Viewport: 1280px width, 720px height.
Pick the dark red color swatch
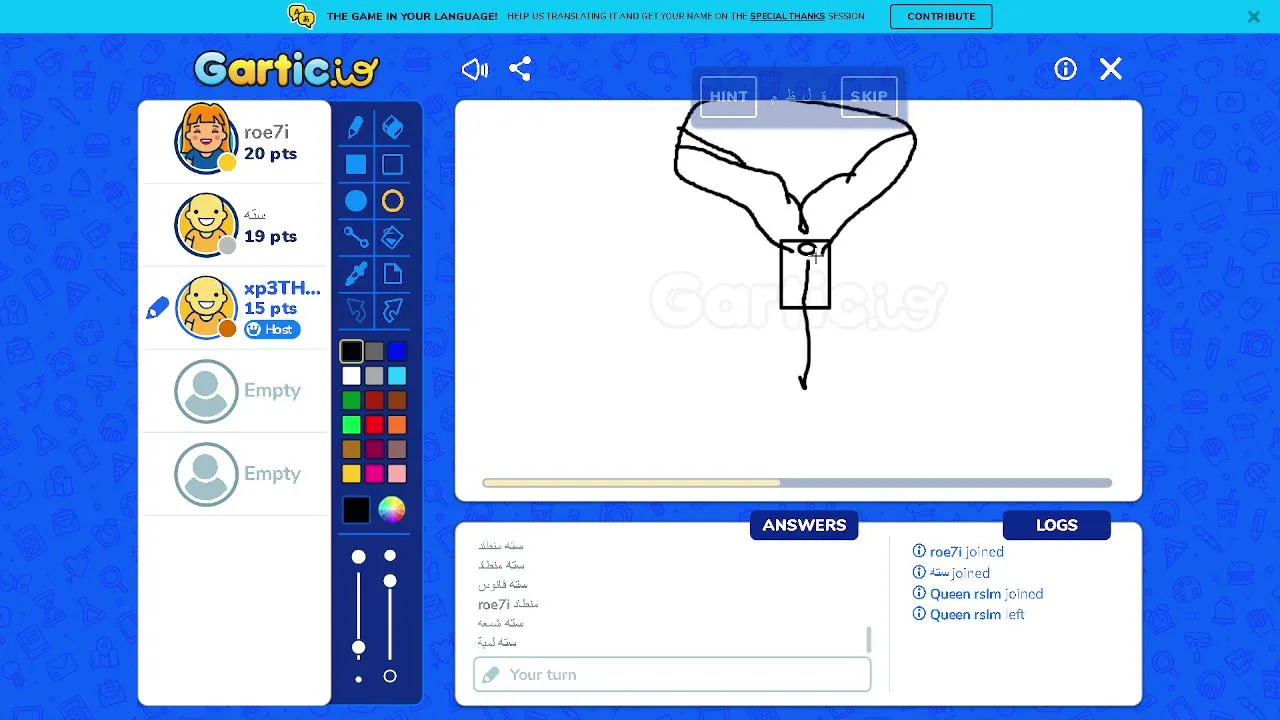tap(374, 400)
